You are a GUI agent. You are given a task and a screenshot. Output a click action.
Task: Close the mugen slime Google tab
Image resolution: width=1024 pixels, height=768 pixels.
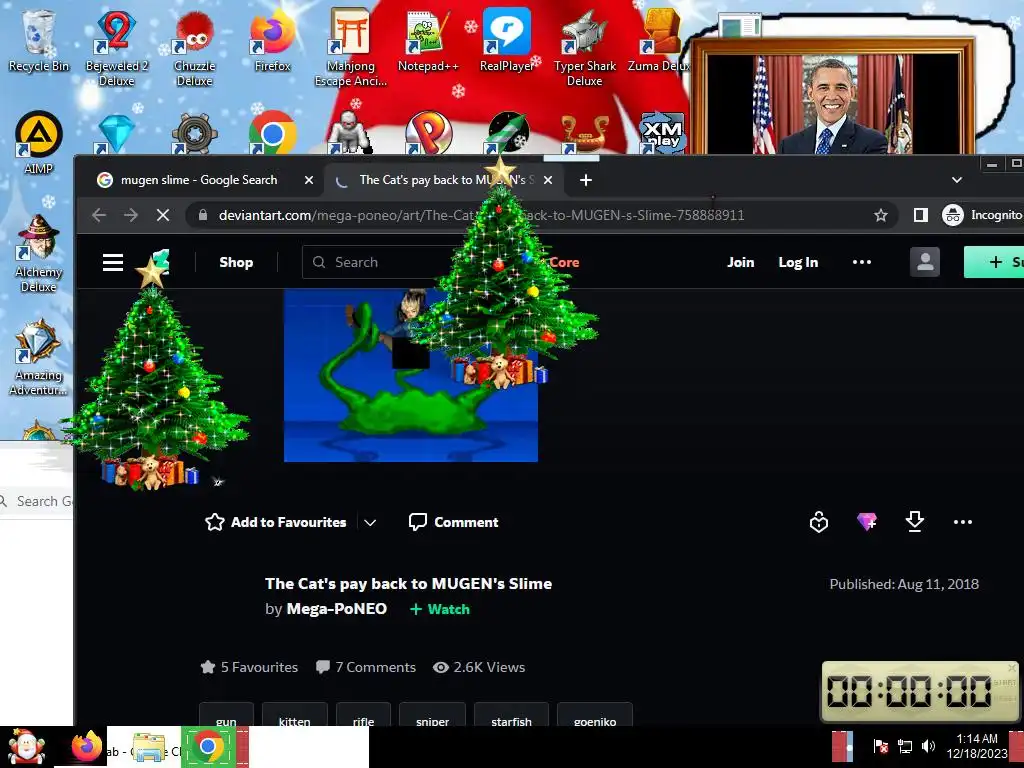click(309, 180)
